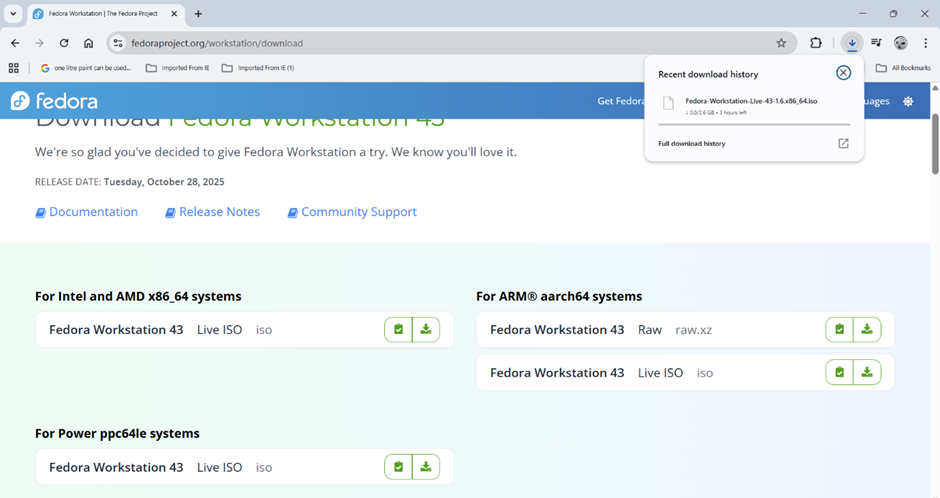
Task: Download the ppc64le Live ISO image
Action: pyautogui.click(x=426, y=467)
